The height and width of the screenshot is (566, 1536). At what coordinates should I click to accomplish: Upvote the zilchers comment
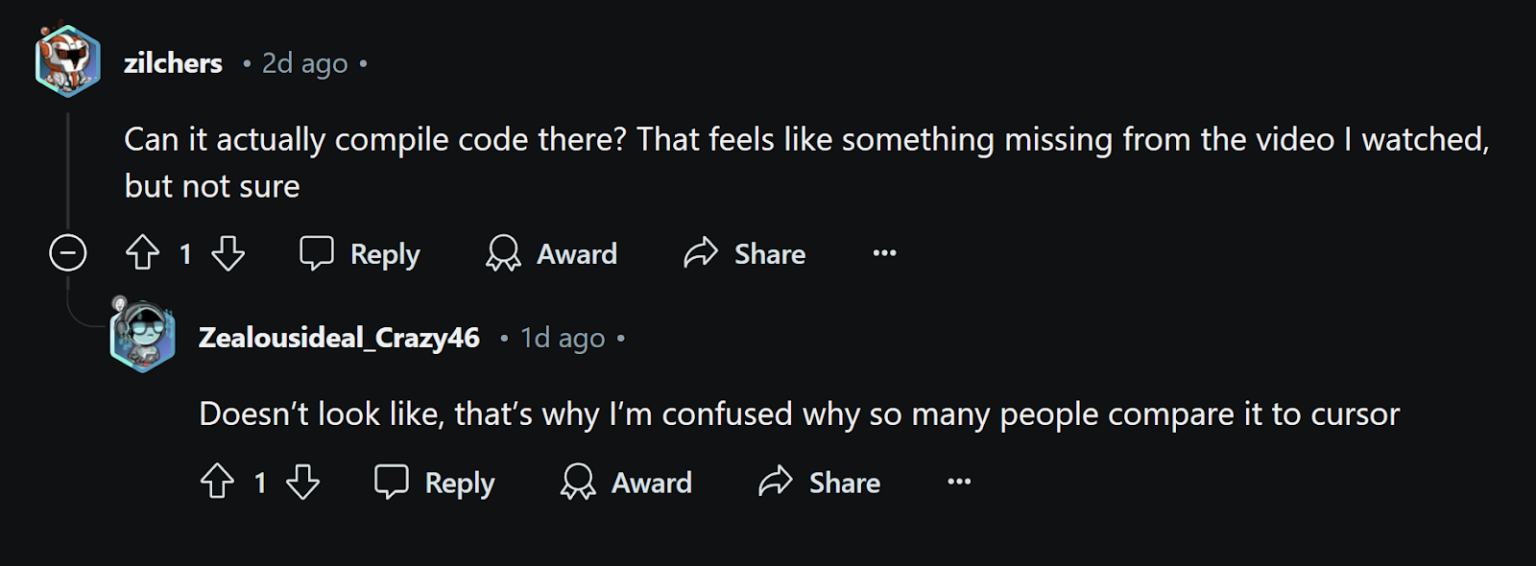[143, 254]
